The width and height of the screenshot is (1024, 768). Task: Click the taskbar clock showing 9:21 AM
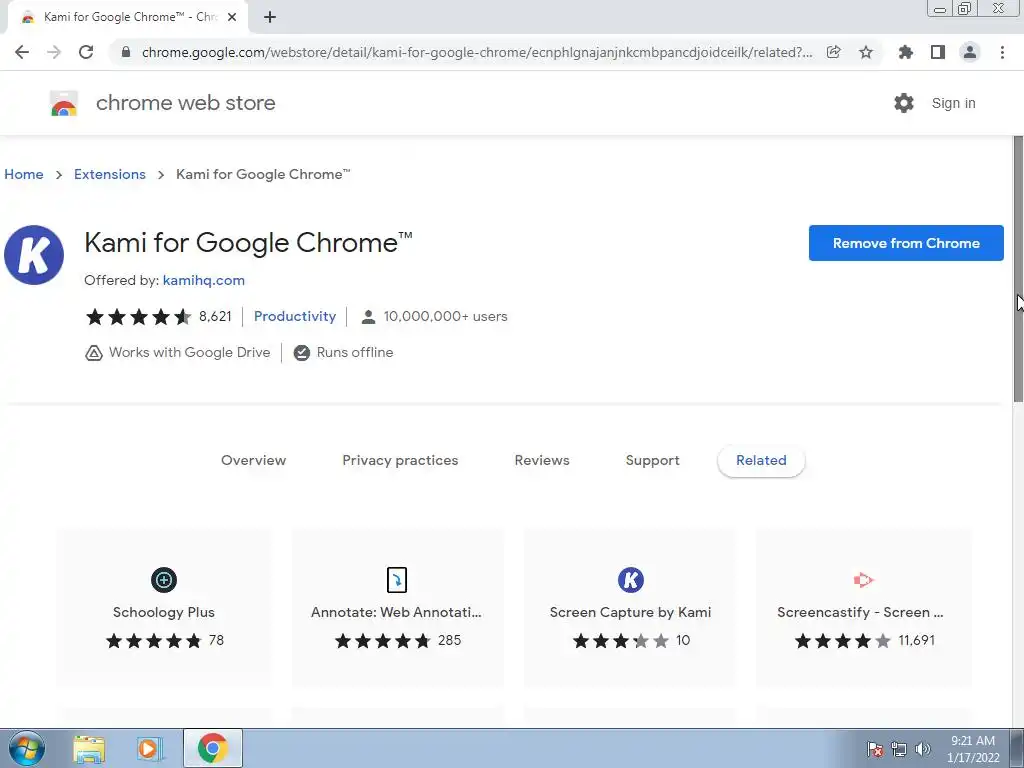coord(973,749)
